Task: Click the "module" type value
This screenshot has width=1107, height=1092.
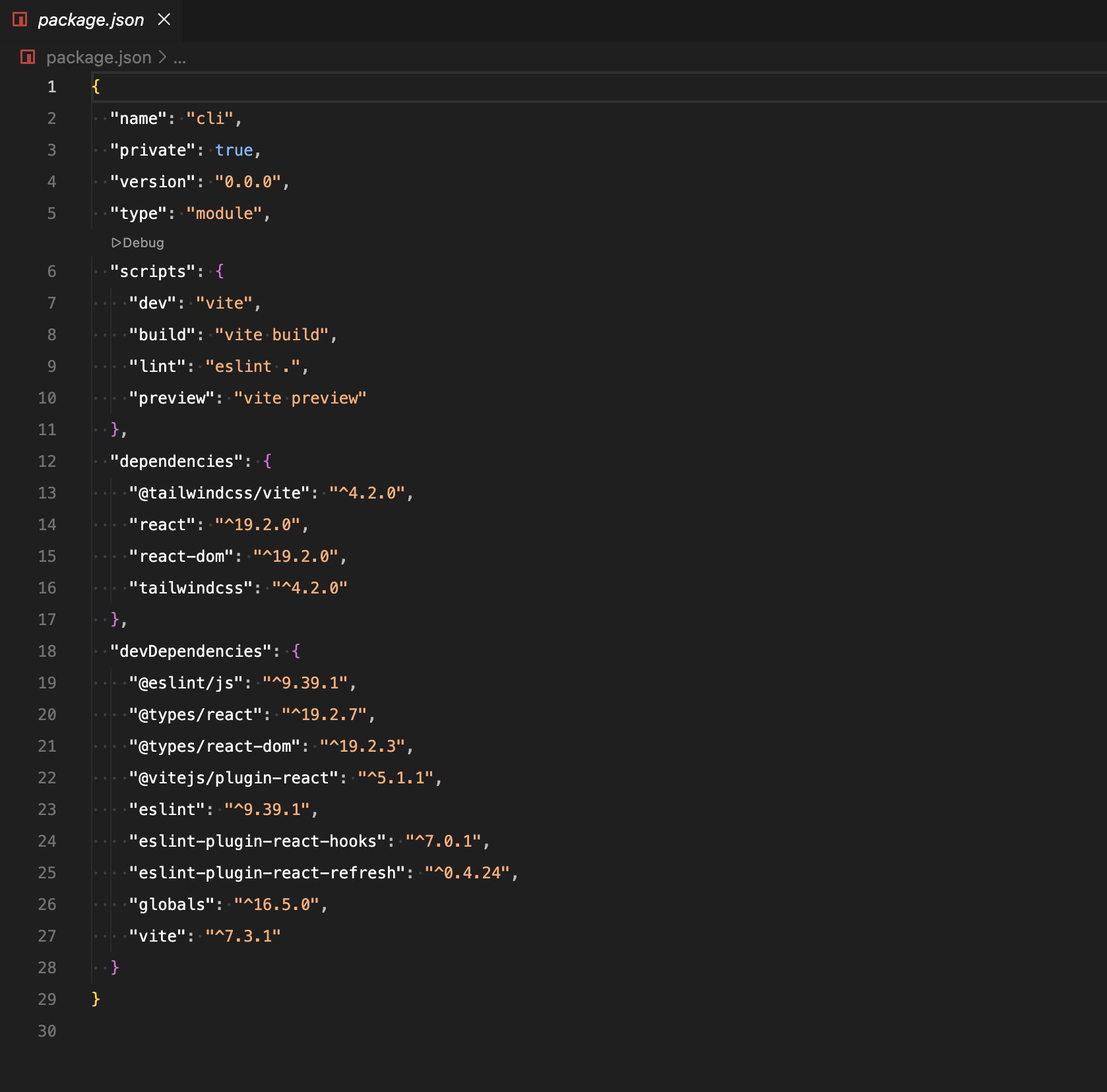Action: coord(224,213)
